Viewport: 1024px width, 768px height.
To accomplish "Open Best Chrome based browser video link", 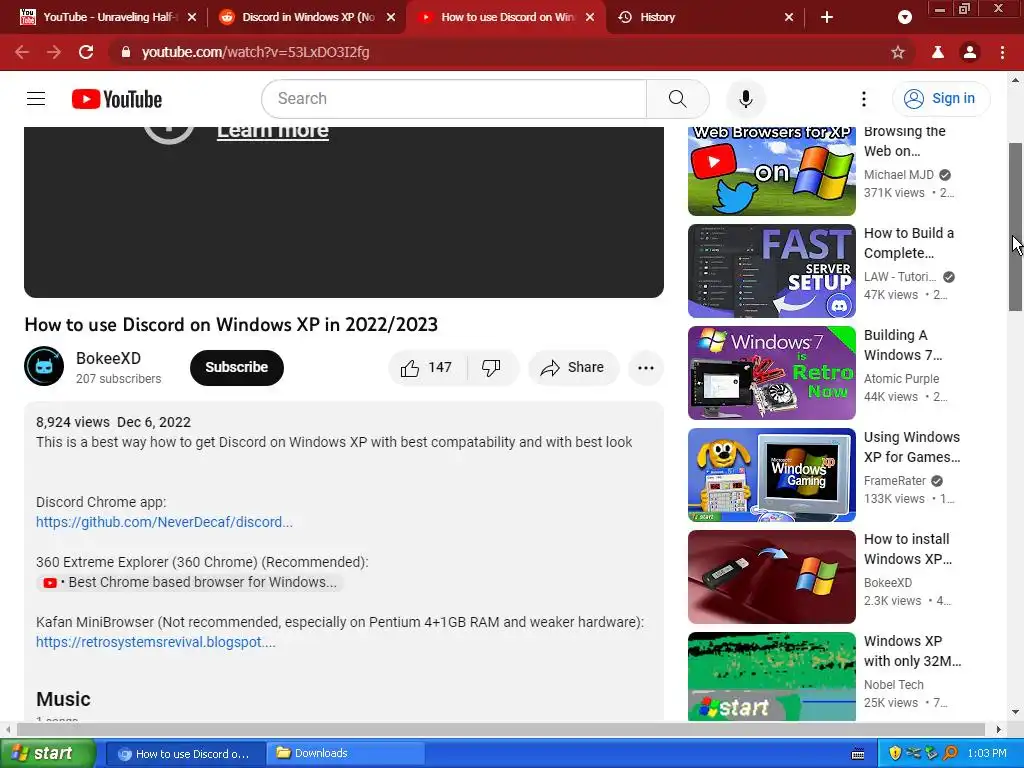I will pos(190,582).
